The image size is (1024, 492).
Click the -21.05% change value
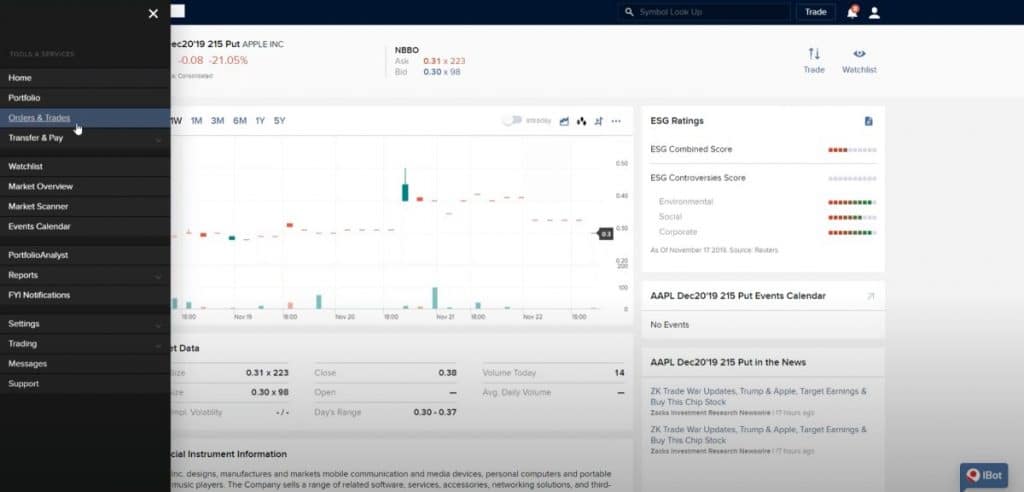pos(228,60)
